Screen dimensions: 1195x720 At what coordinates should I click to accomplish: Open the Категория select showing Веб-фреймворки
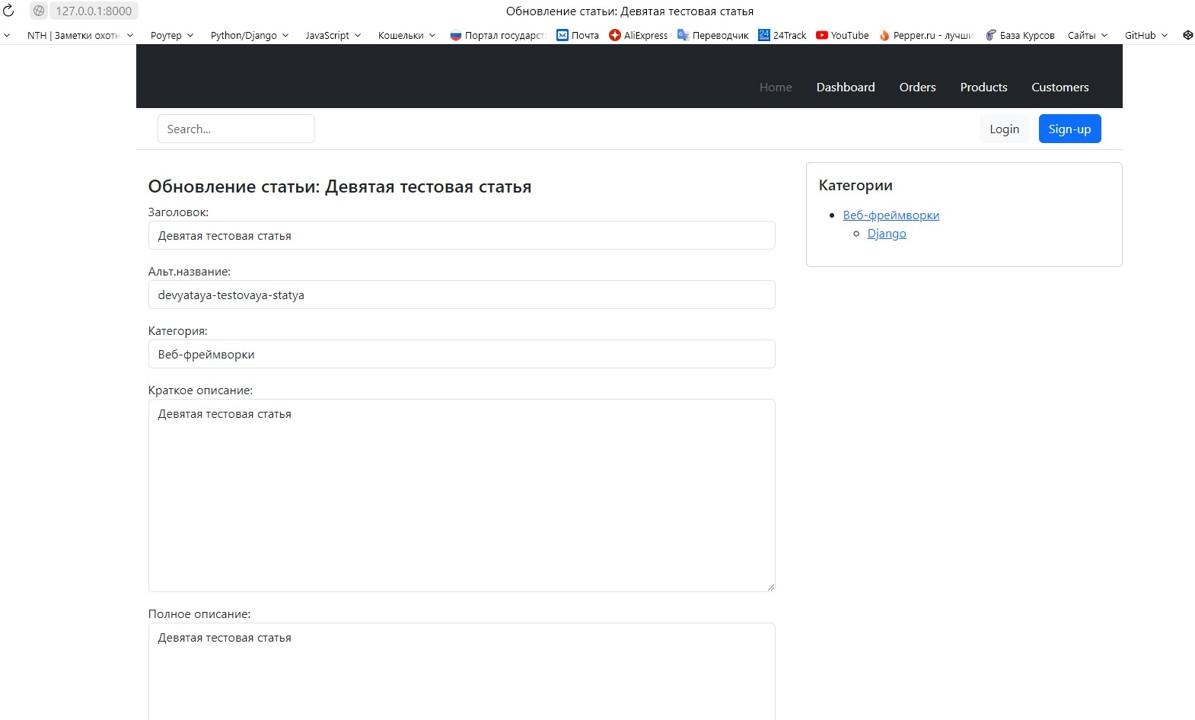[462, 354]
